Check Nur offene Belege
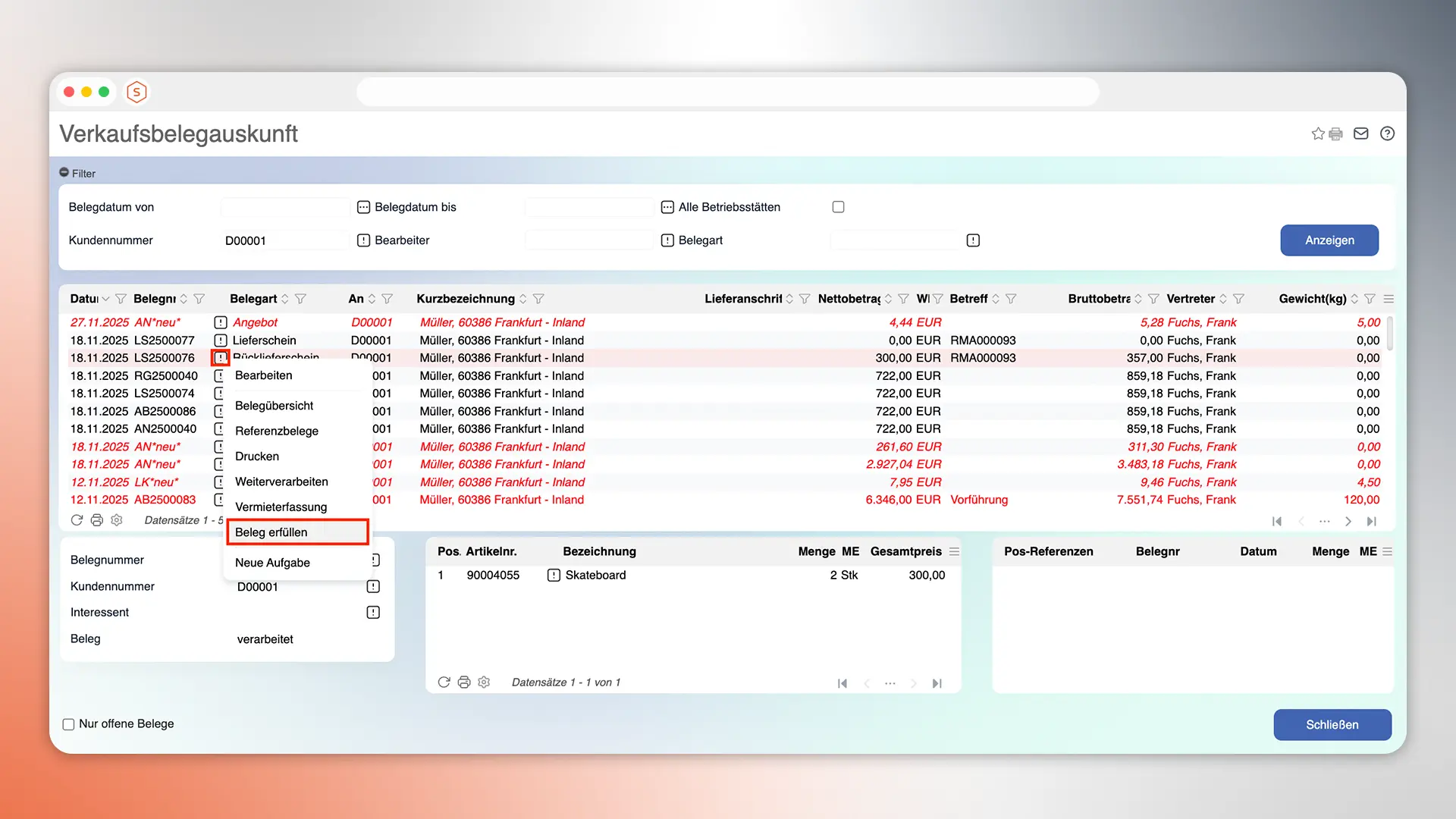 click(68, 724)
